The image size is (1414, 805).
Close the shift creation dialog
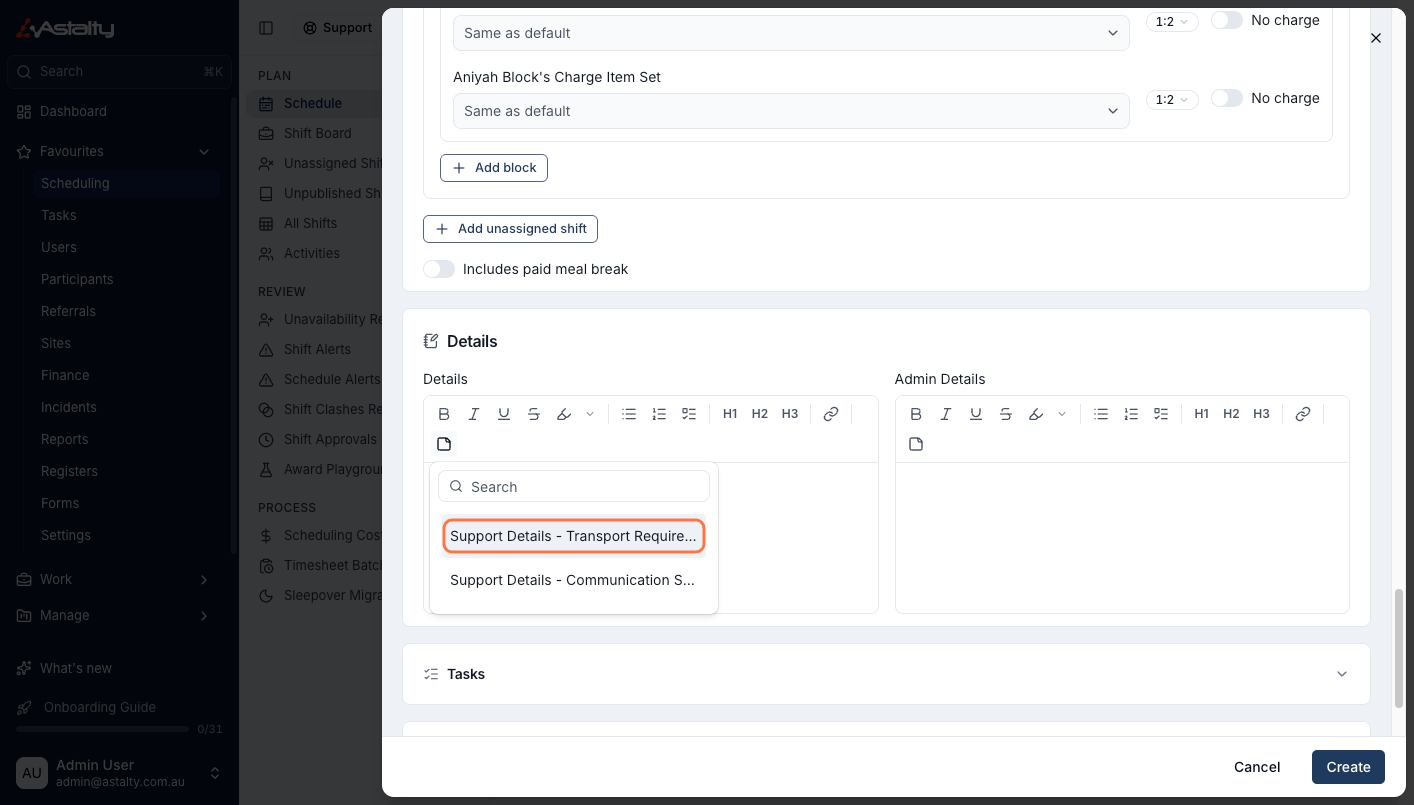(1376, 38)
